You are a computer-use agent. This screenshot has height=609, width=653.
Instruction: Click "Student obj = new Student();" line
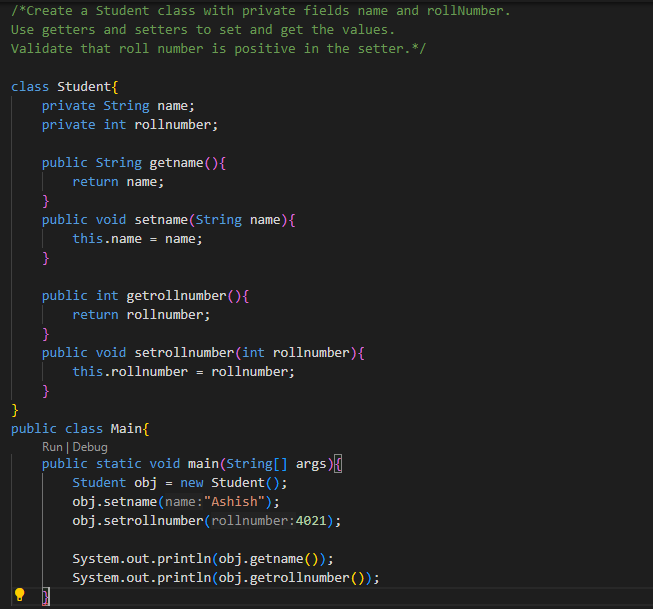180,483
